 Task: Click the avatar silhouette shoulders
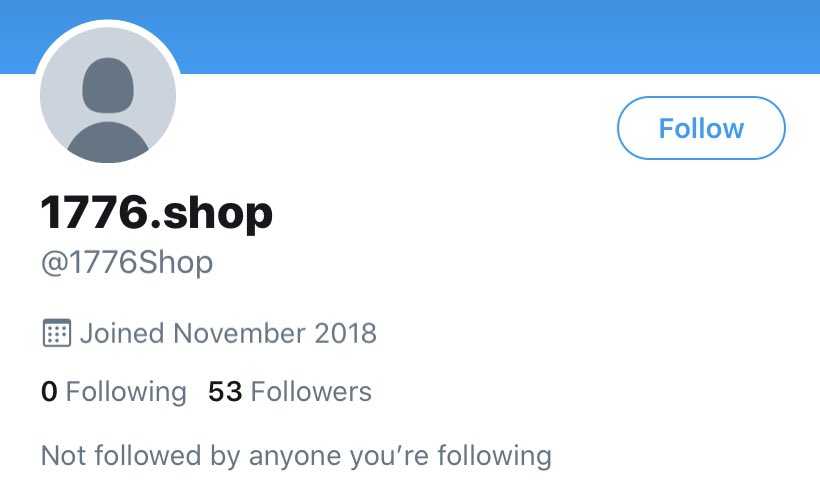(x=108, y=142)
